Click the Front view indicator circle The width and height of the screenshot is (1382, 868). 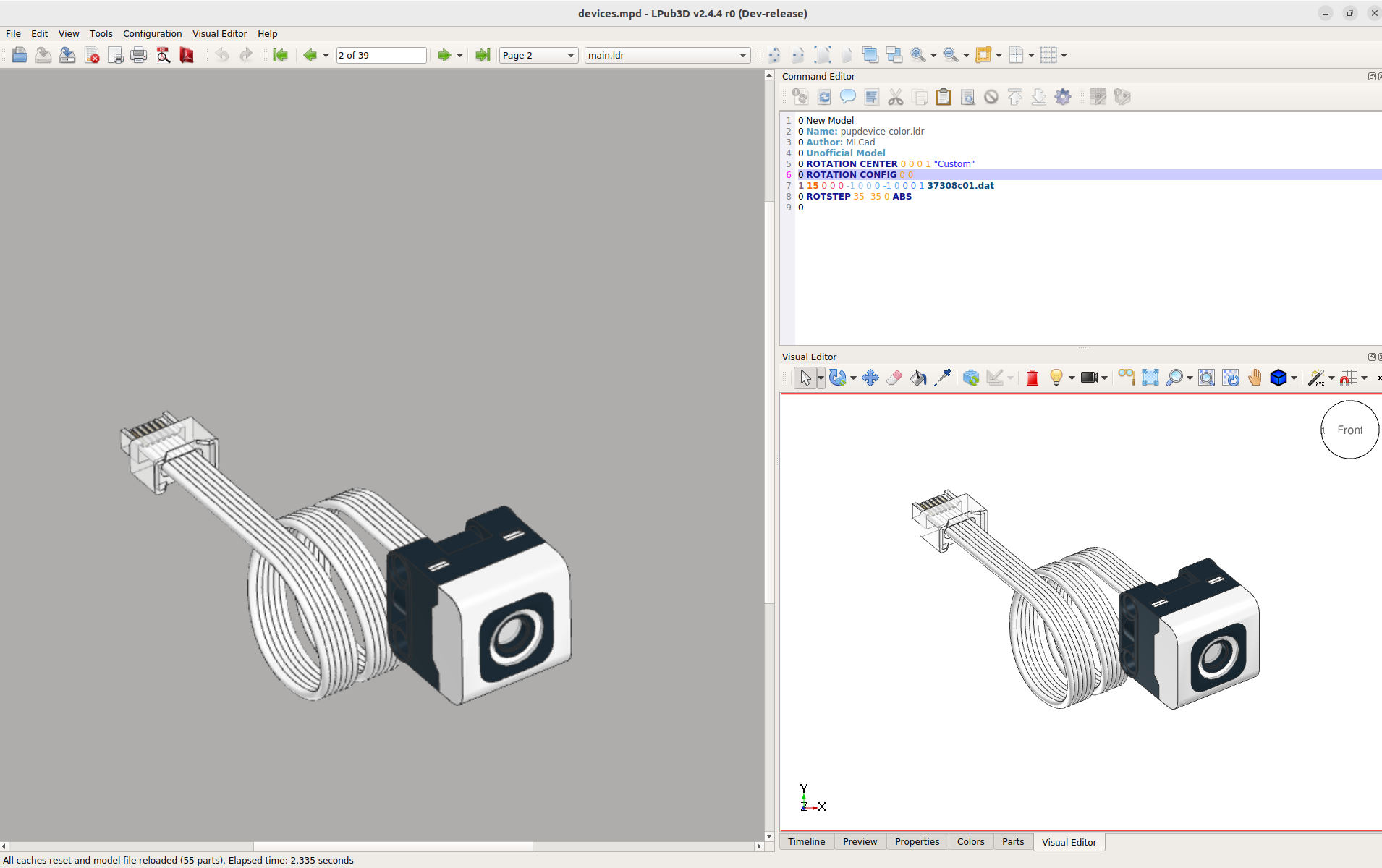point(1349,430)
